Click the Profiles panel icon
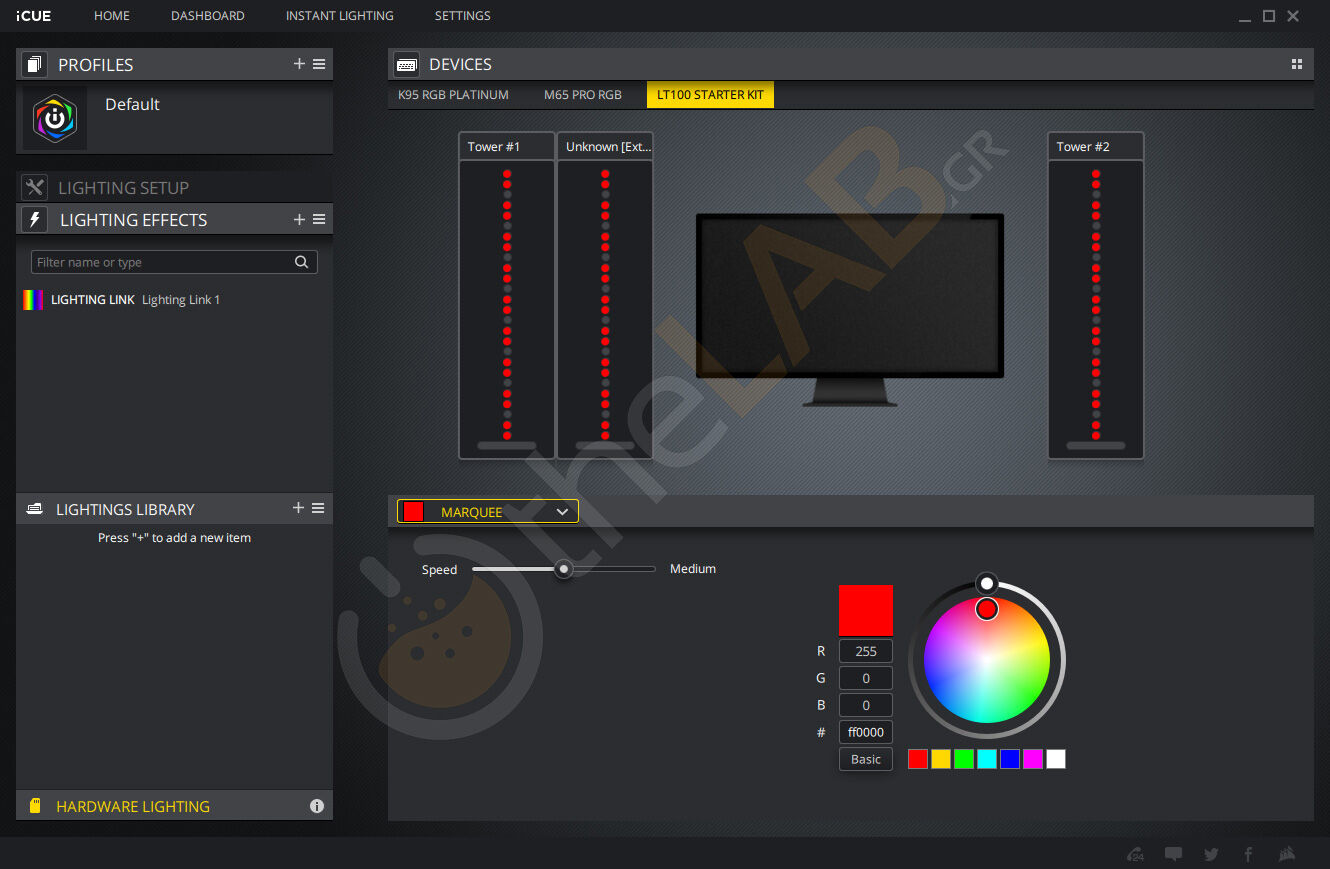Image resolution: width=1330 pixels, height=869 pixels. coord(34,64)
